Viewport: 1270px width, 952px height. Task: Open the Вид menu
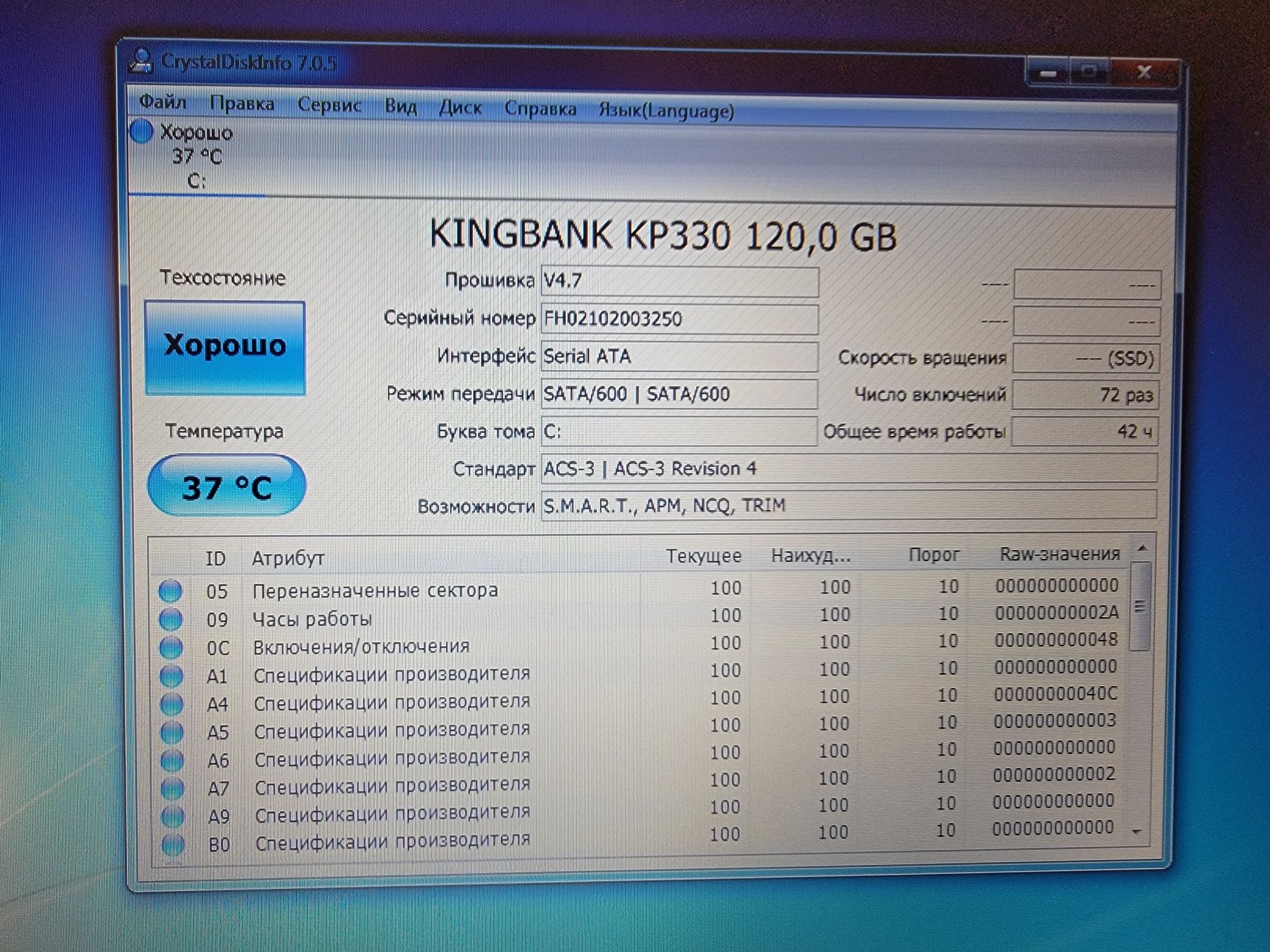click(401, 106)
